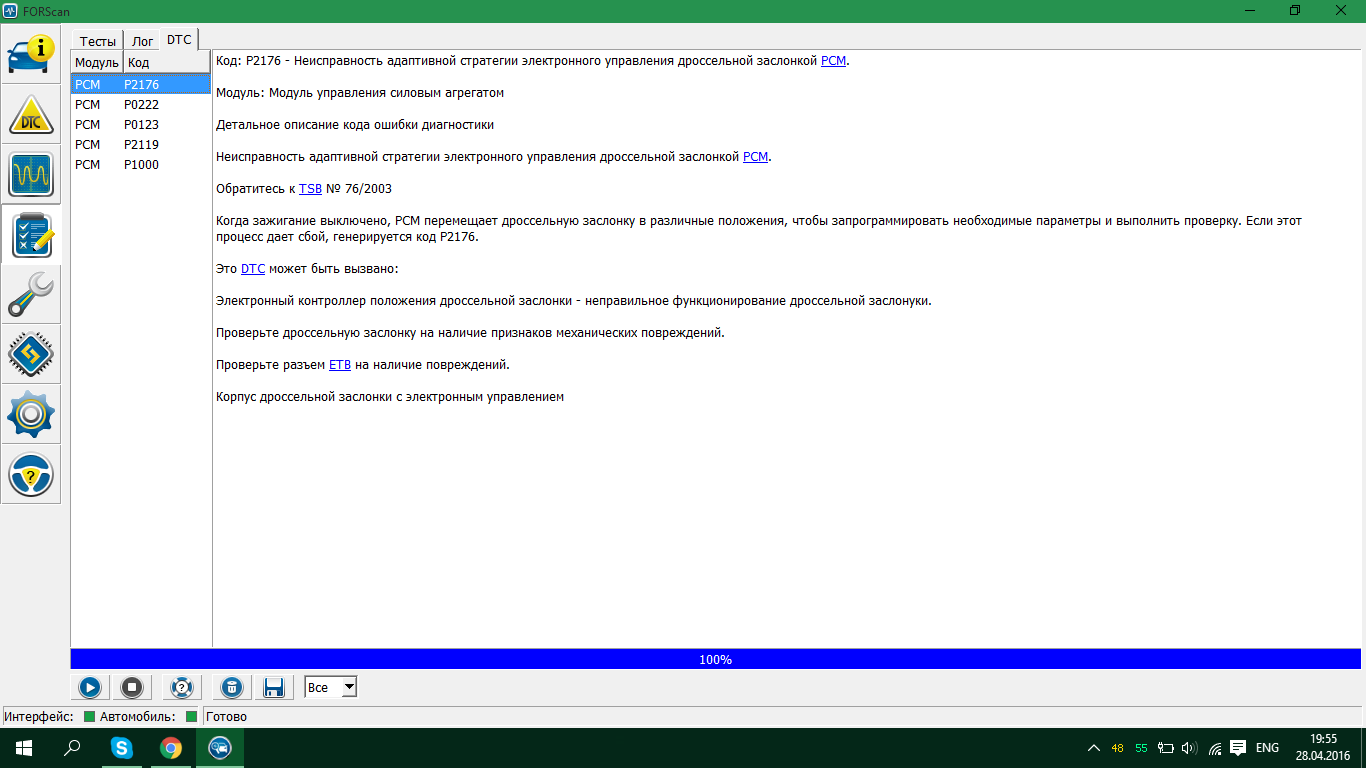
Task: Stop the running test with stop button
Action: [x=132, y=687]
